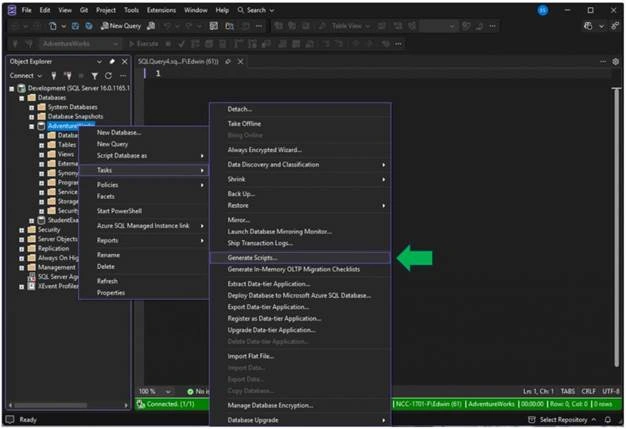Click the Ln: 1, Ch: 1 position indicator
626x429 pixels.
point(538,391)
